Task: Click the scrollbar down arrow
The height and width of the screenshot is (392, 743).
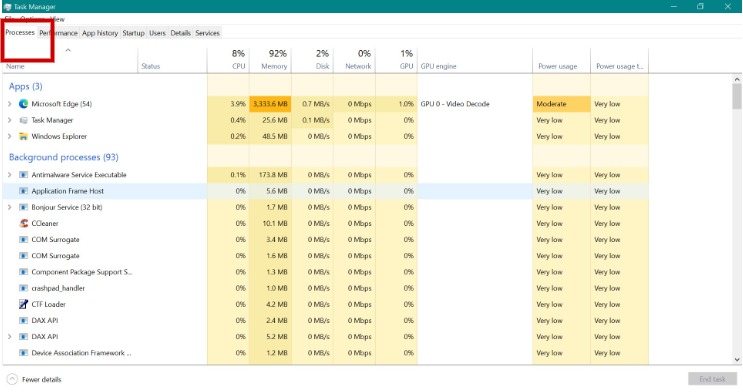Action: click(736, 360)
